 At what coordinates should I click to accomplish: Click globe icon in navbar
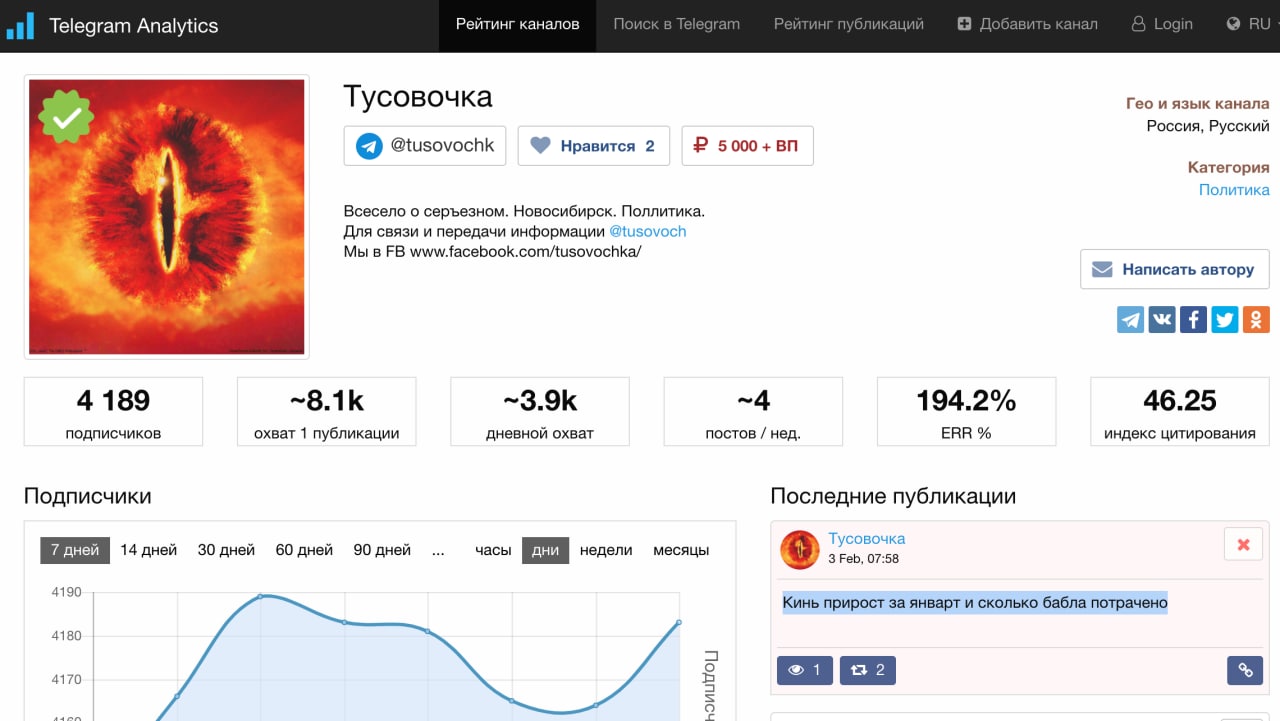click(x=1233, y=24)
